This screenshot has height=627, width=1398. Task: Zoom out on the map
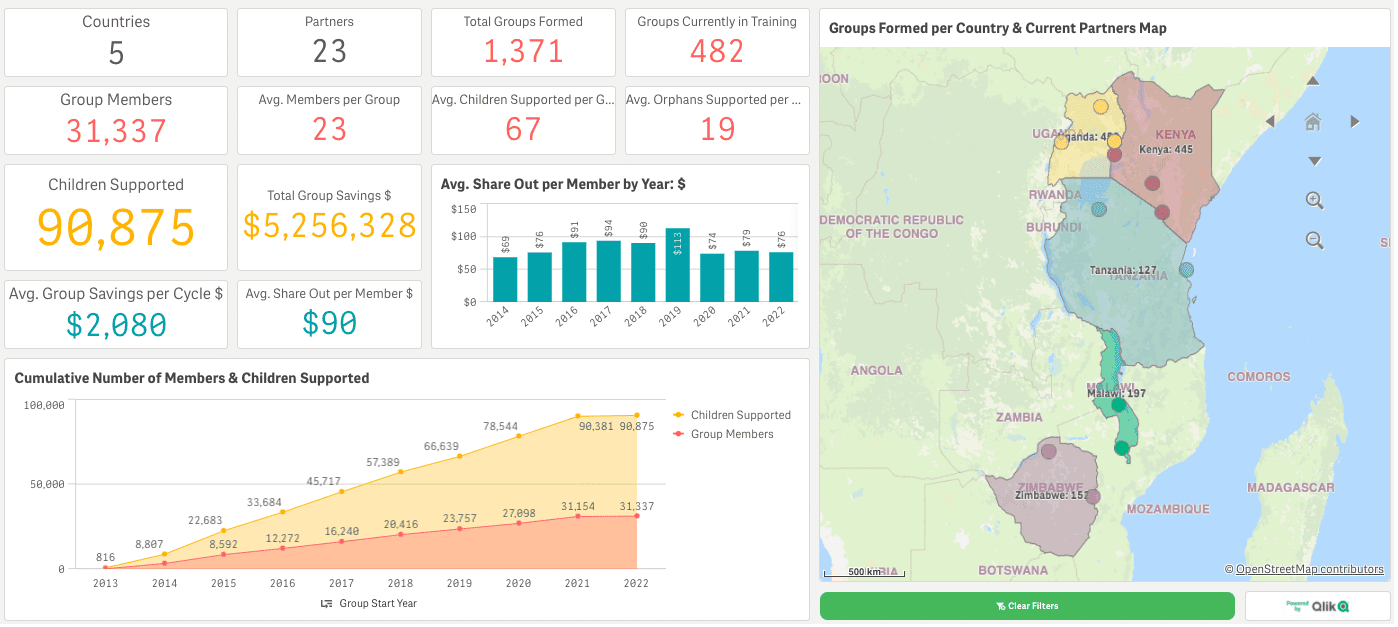1315,240
